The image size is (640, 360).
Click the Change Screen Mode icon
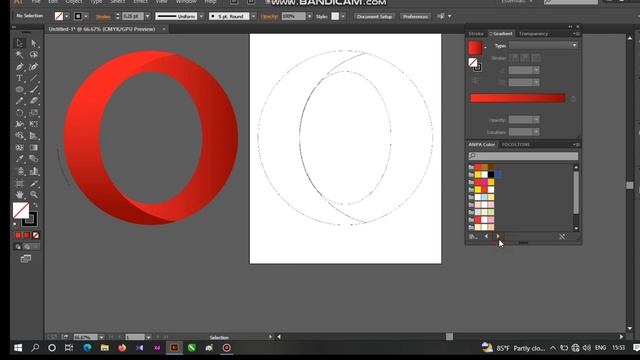(26, 259)
